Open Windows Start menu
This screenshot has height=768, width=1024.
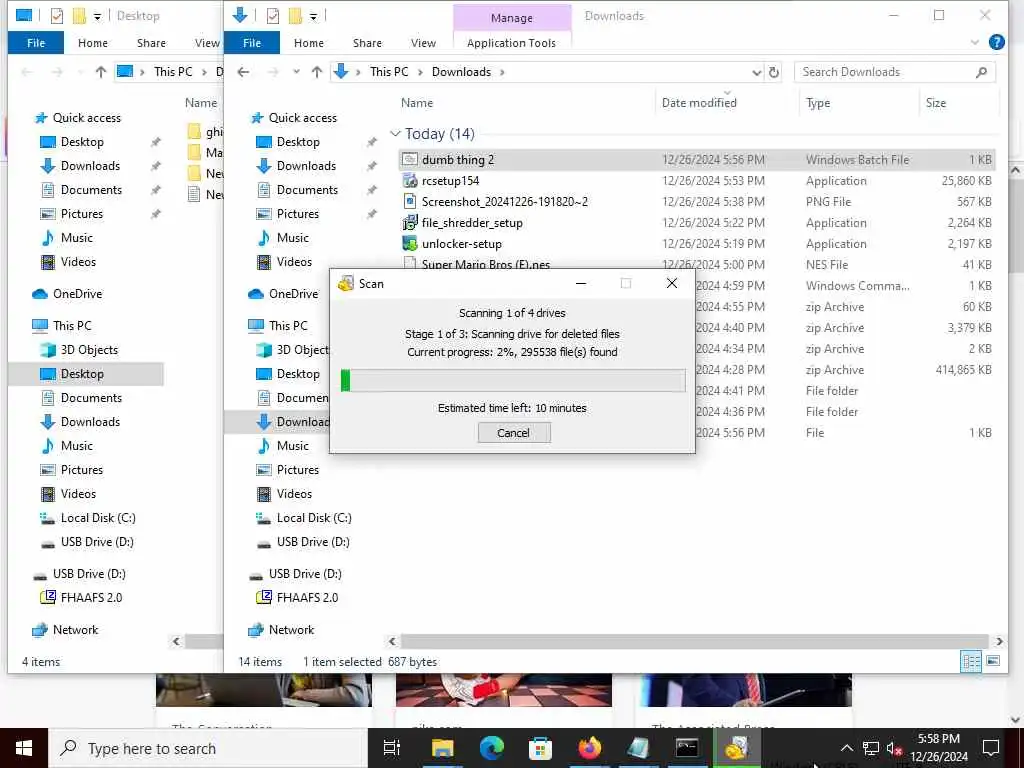click(x=24, y=748)
